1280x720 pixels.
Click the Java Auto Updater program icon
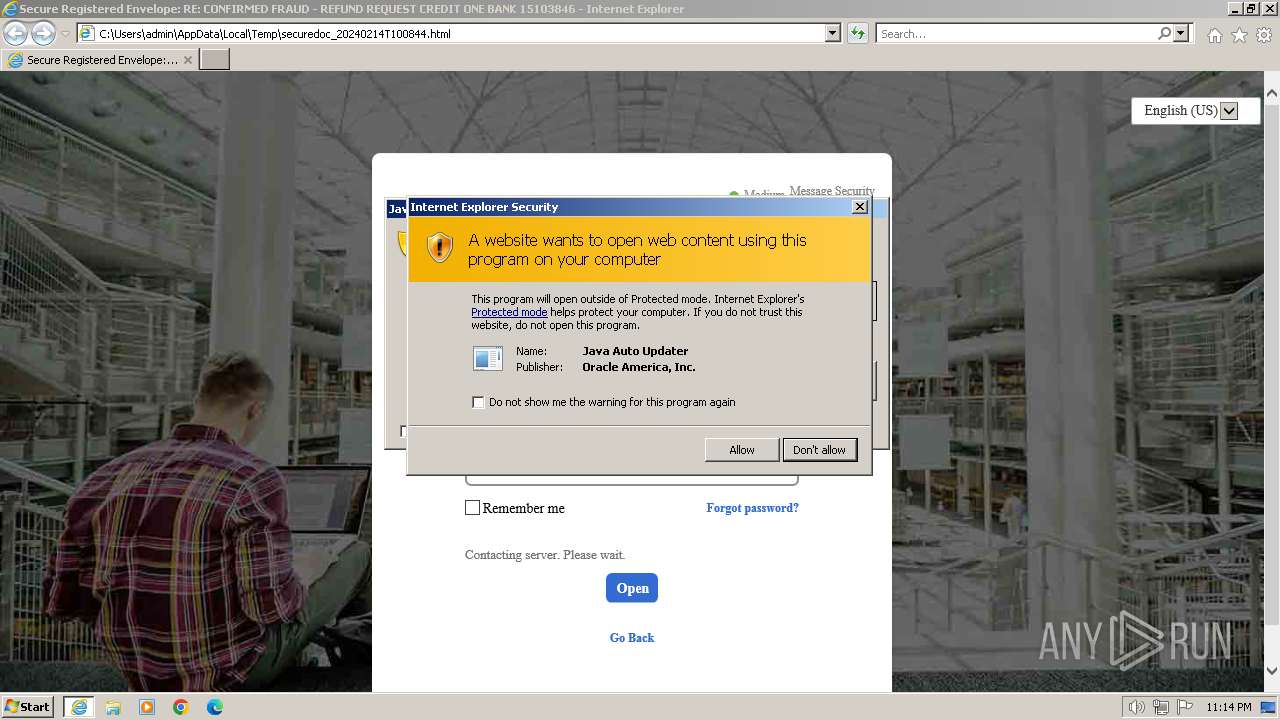point(488,358)
